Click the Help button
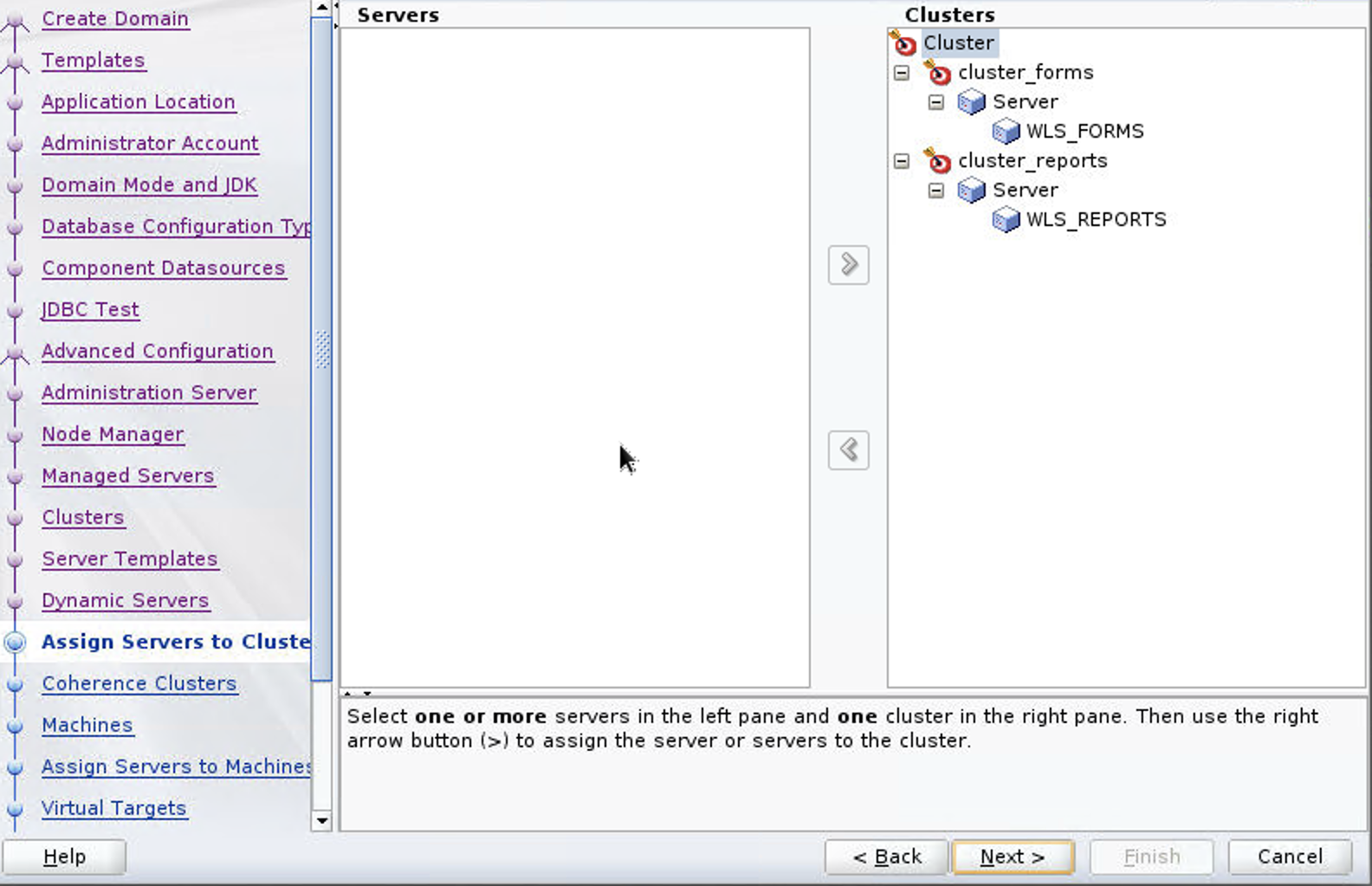 [x=64, y=857]
